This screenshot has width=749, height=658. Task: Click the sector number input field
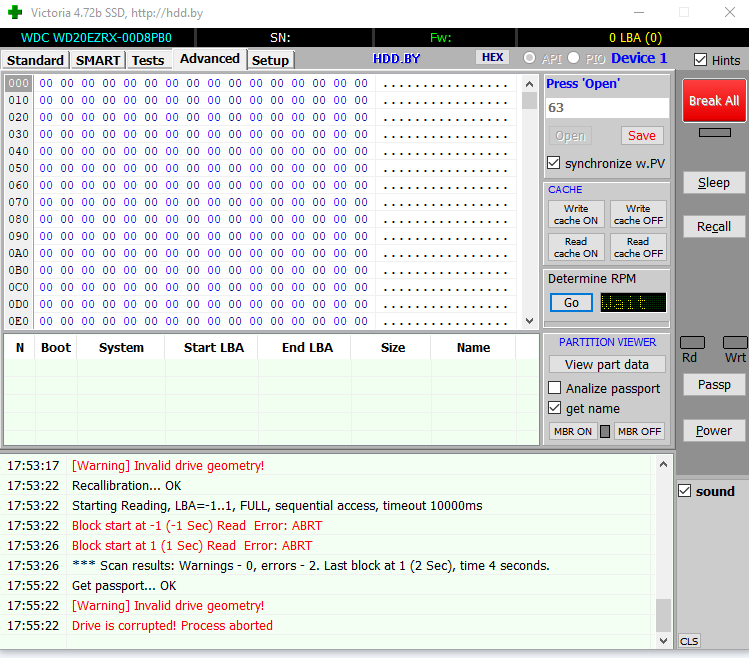606,108
